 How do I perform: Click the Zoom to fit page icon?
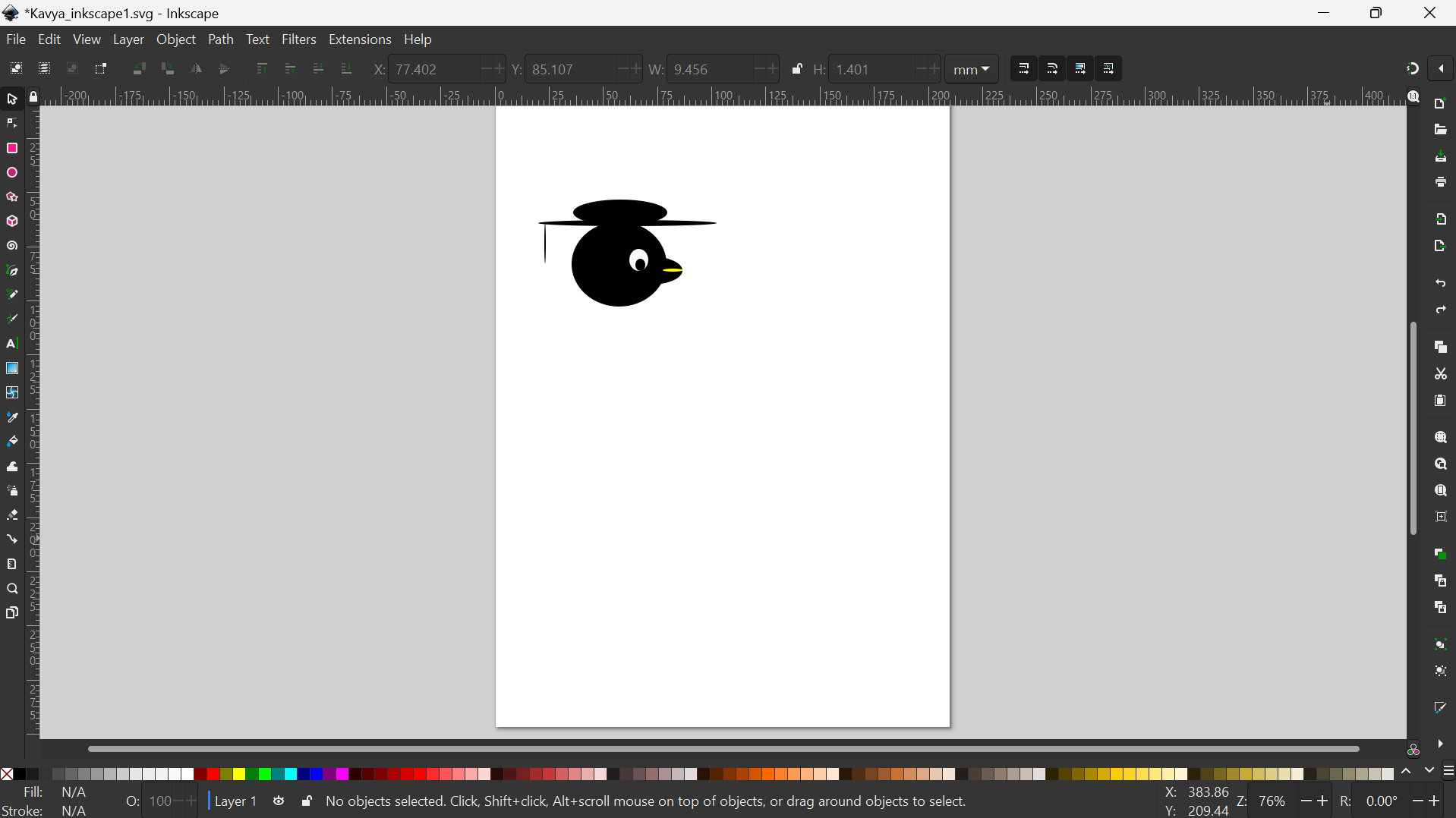(1441, 491)
